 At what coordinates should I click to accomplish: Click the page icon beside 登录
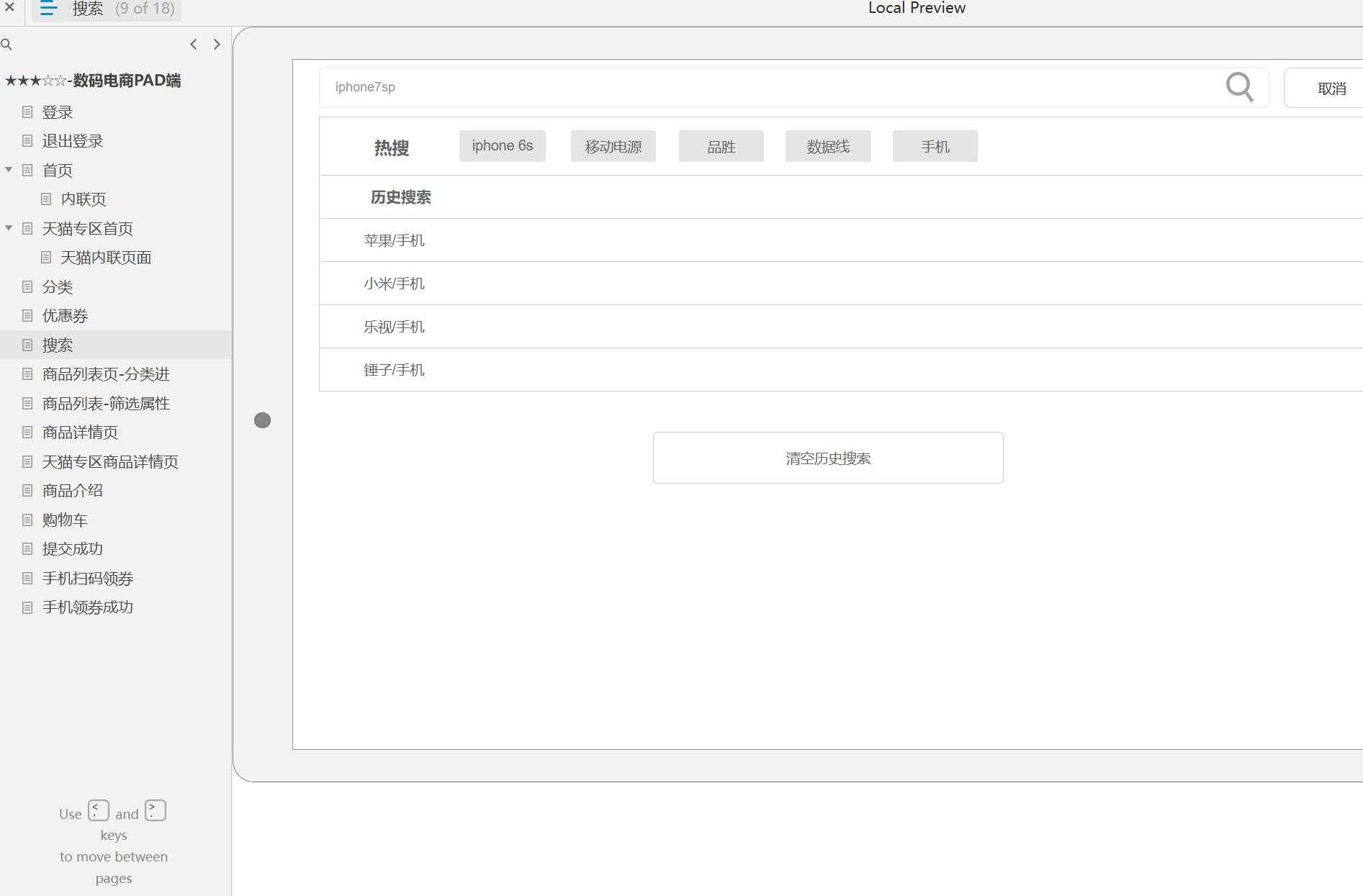27,112
